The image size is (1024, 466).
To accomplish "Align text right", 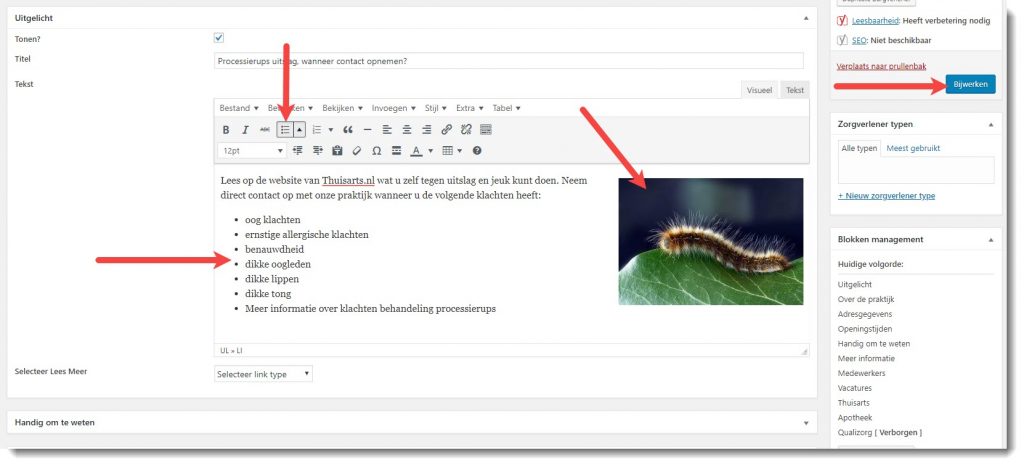I will 426,130.
